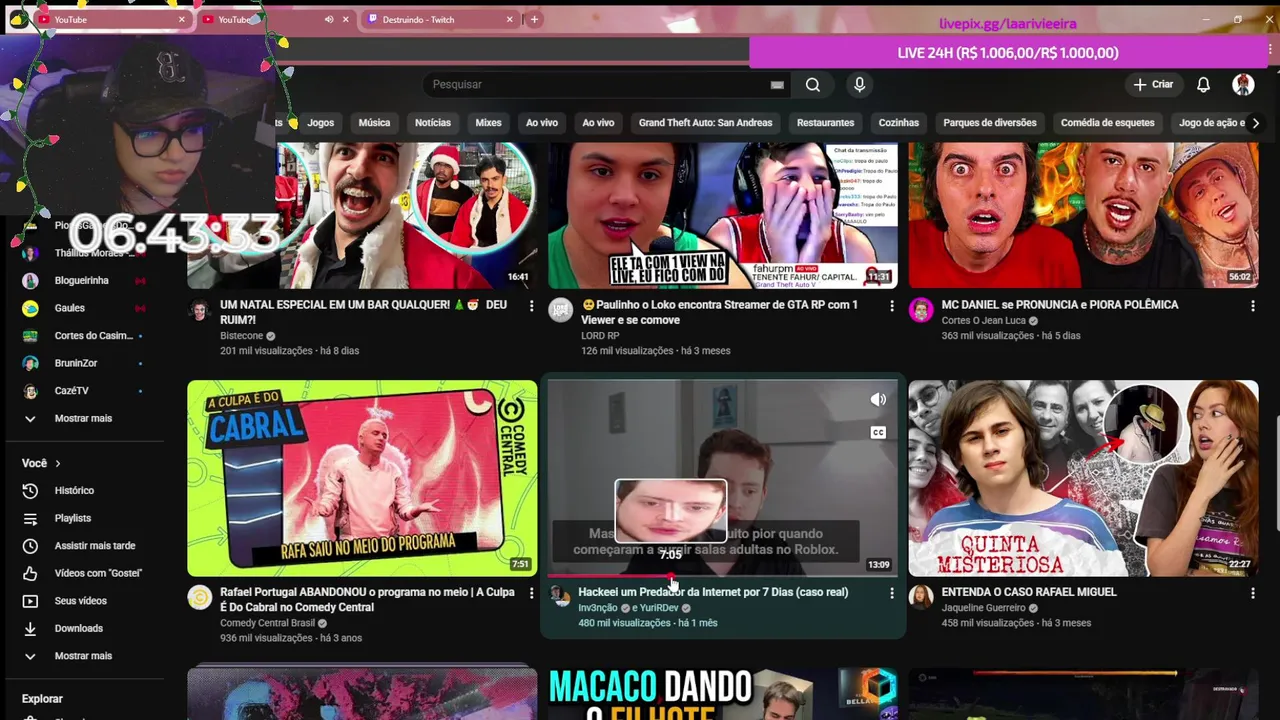Open options menu for Rafael Portugal video
Image resolution: width=1280 pixels, height=720 pixels.
coord(531,593)
